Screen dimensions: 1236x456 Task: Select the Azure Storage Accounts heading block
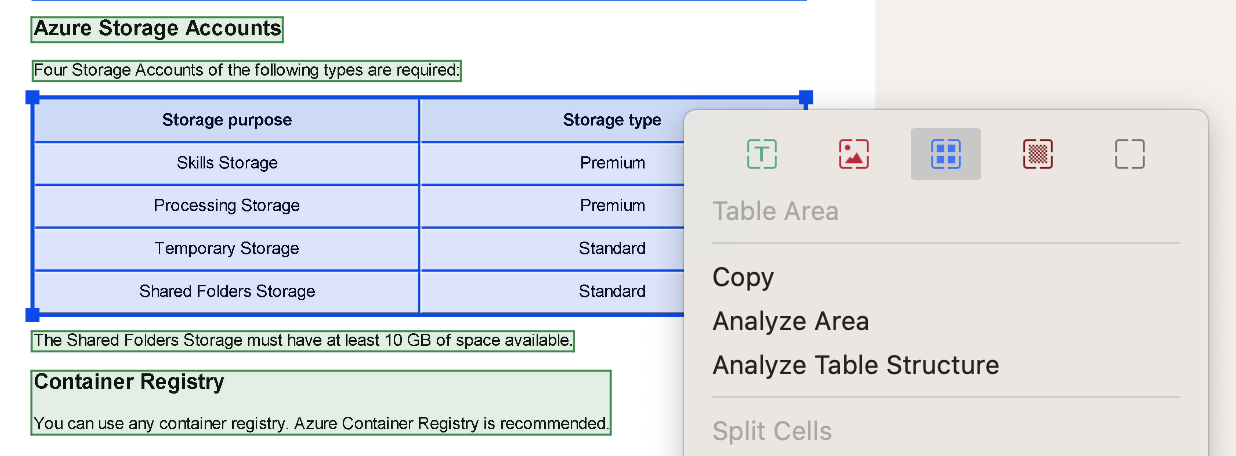(x=157, y=29)
